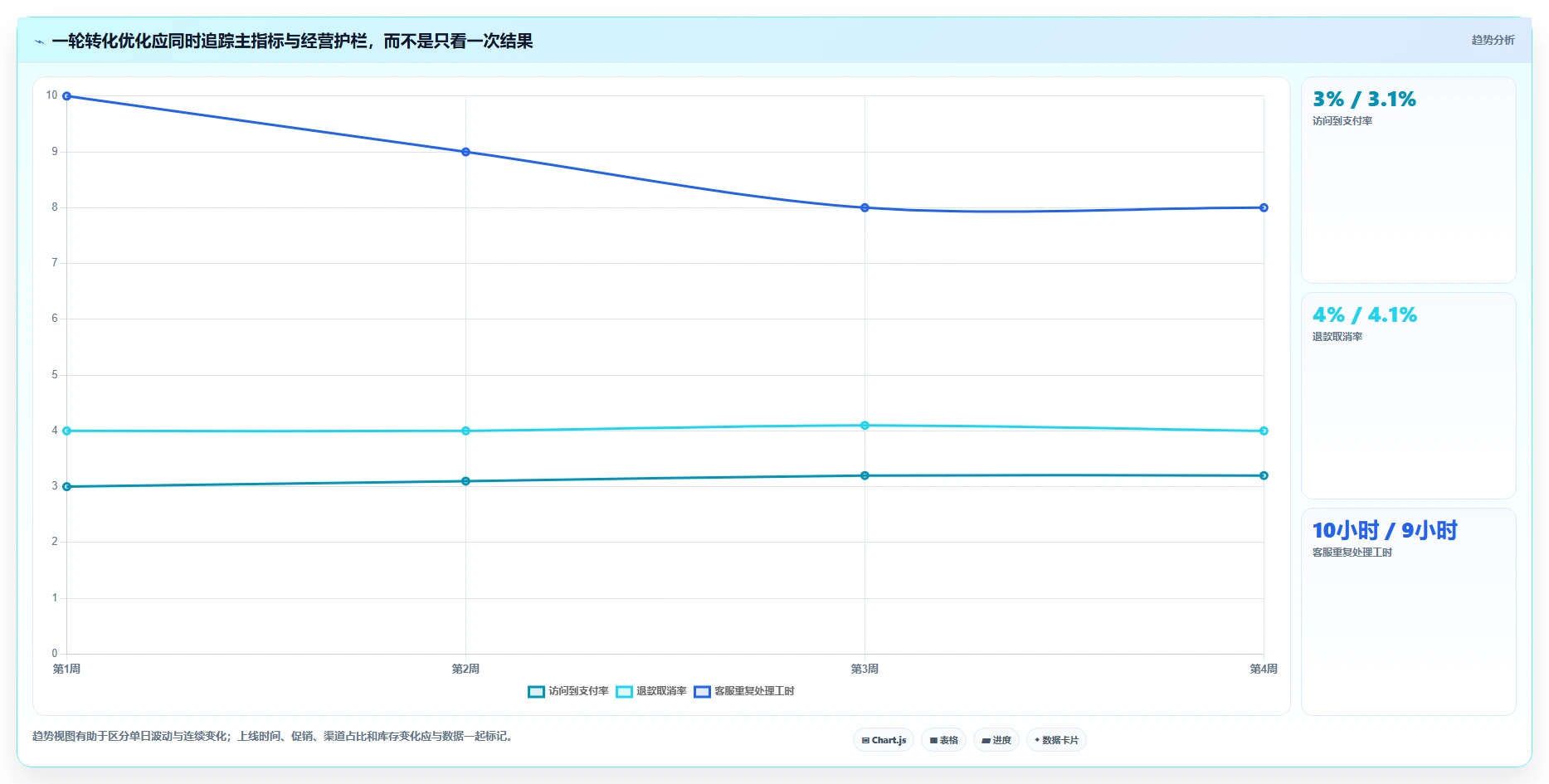Click the 第1周 x-axis label
This screenshot has width=1549, height=784.
coord(66,669)
